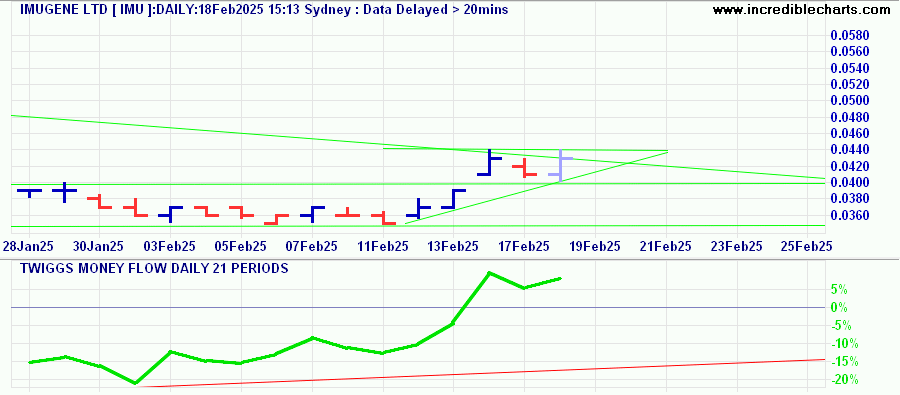Click the 13Feb25 date label

(x=453, y=246)
